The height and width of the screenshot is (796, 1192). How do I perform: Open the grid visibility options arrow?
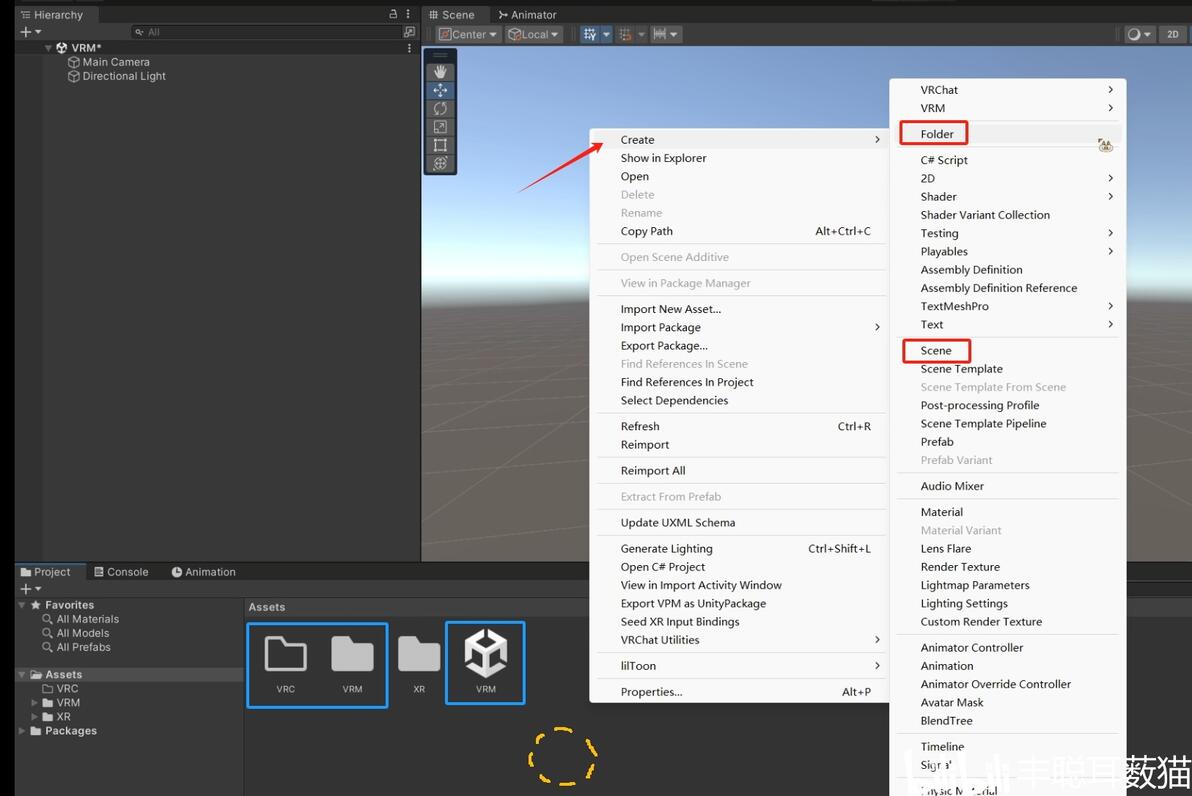point(606,34)
